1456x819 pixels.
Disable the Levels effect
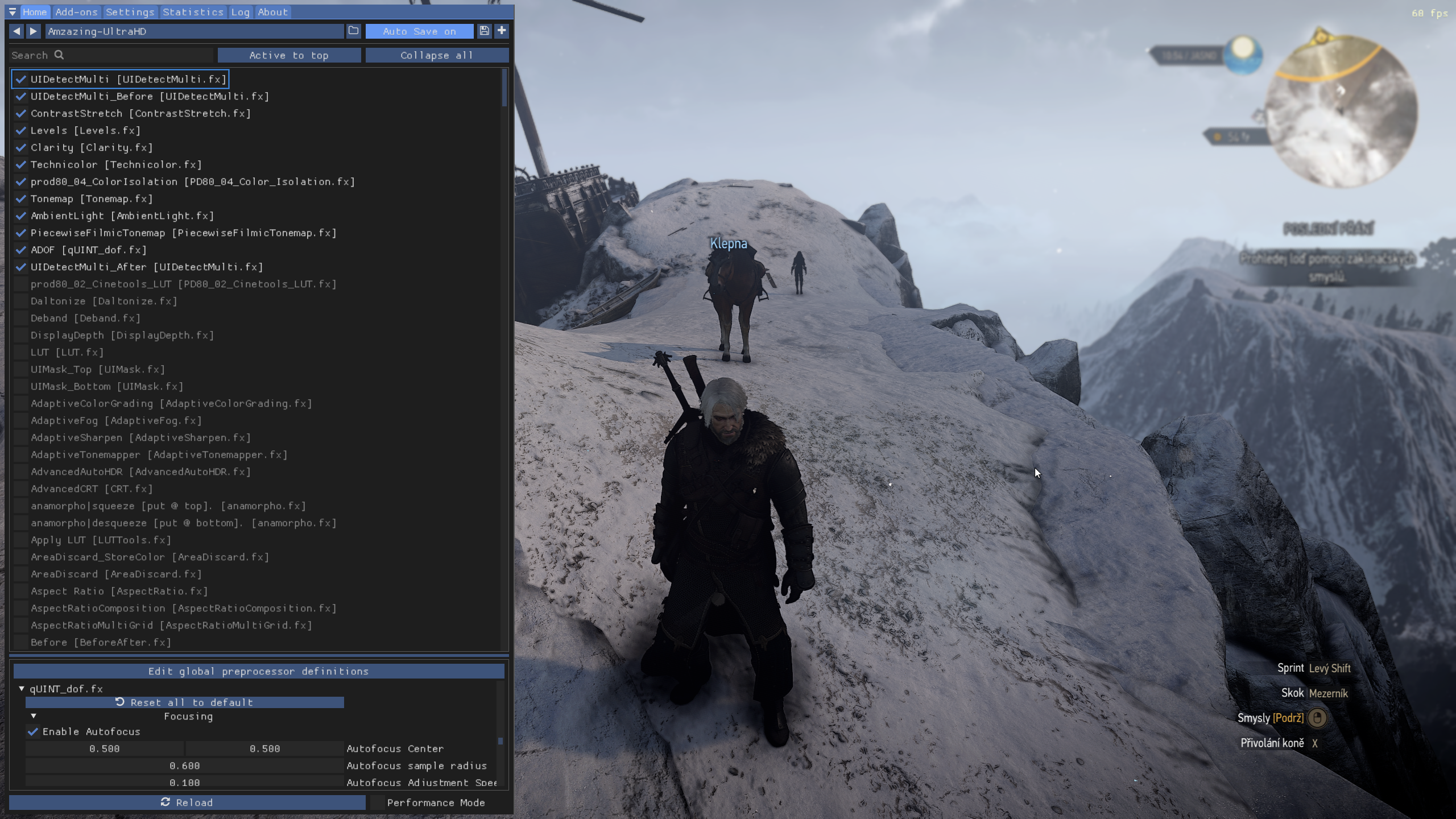pos(21,130)
